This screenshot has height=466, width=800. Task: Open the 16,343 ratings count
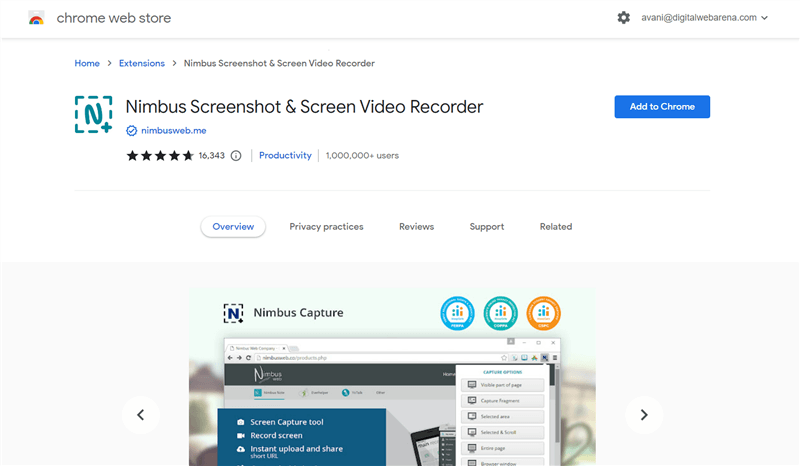click(212, 156)
